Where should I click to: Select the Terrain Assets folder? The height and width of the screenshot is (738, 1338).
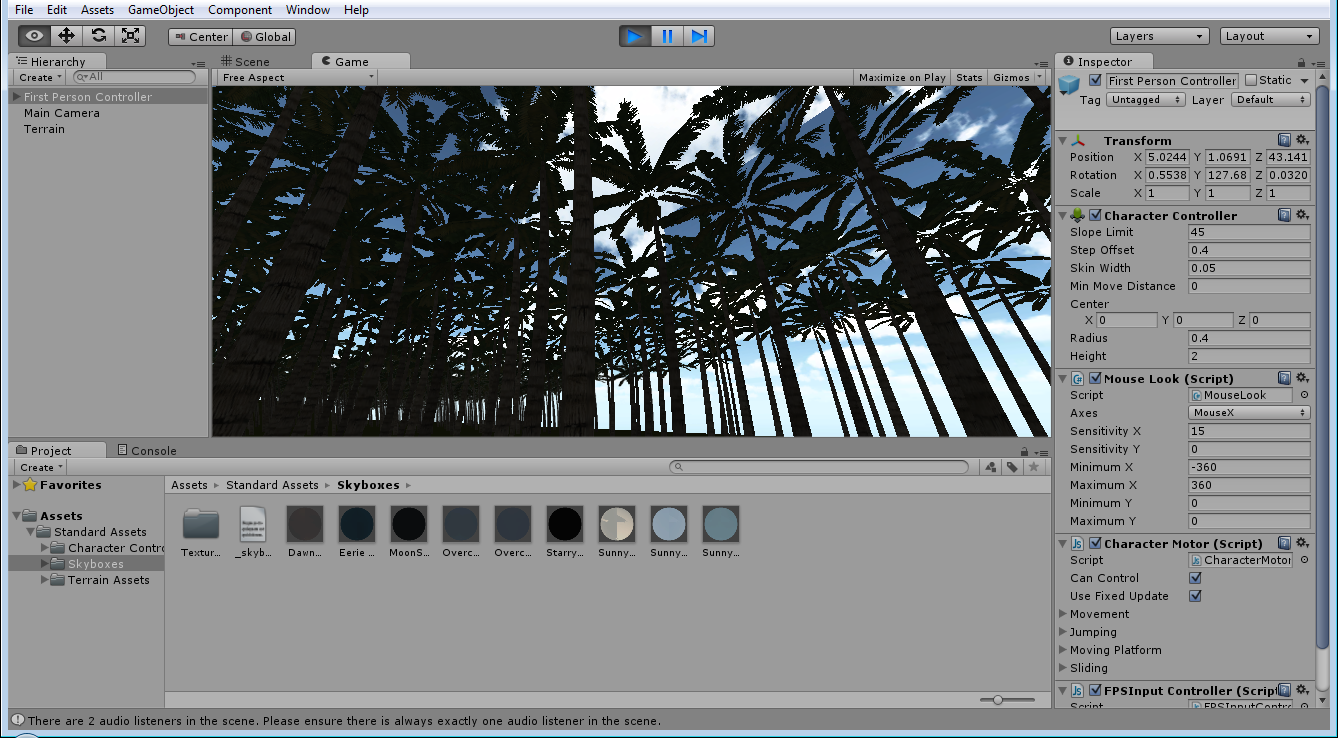(x=108, y=580)
